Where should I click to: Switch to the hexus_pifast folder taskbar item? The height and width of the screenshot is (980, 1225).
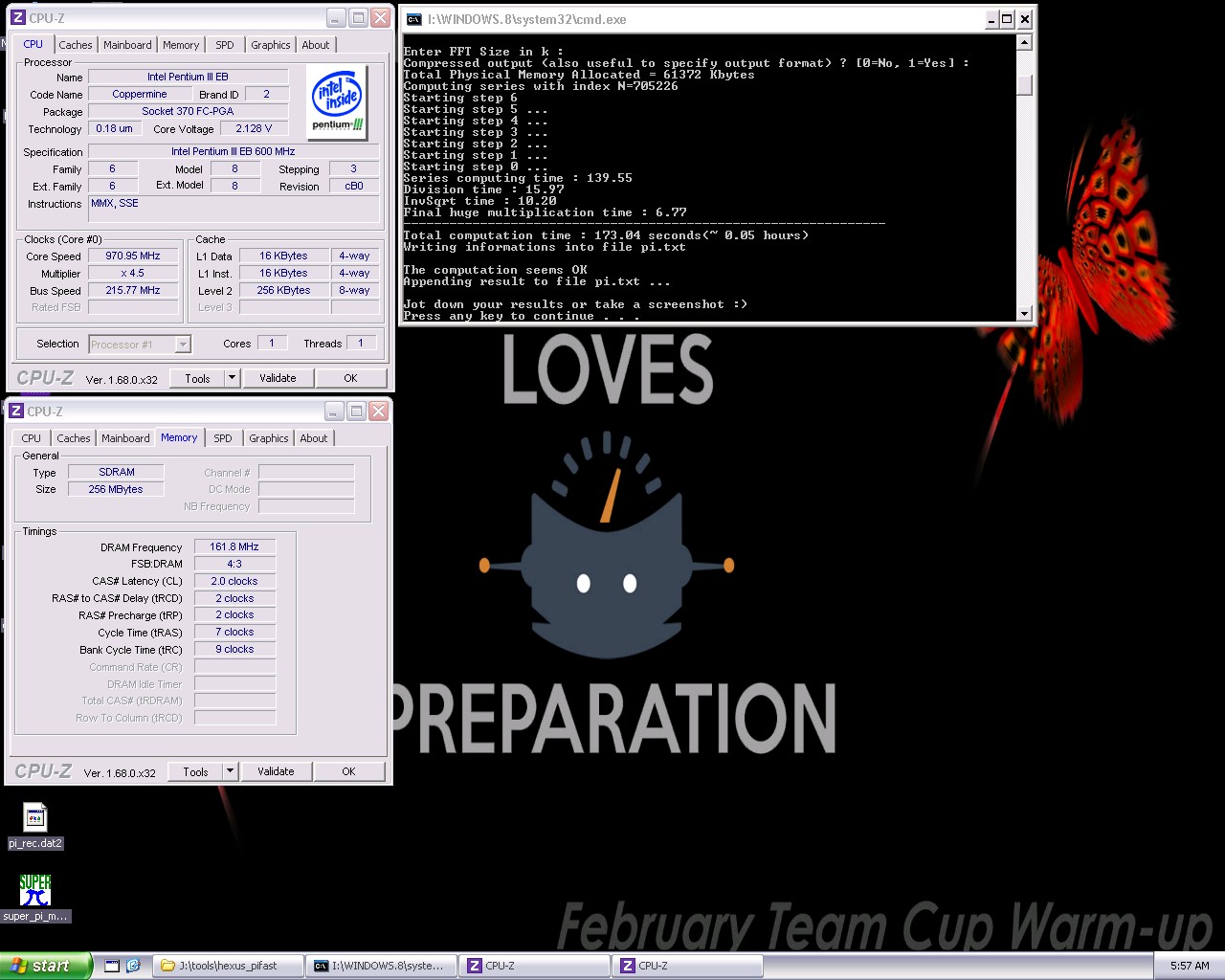(x=229, y=966)
